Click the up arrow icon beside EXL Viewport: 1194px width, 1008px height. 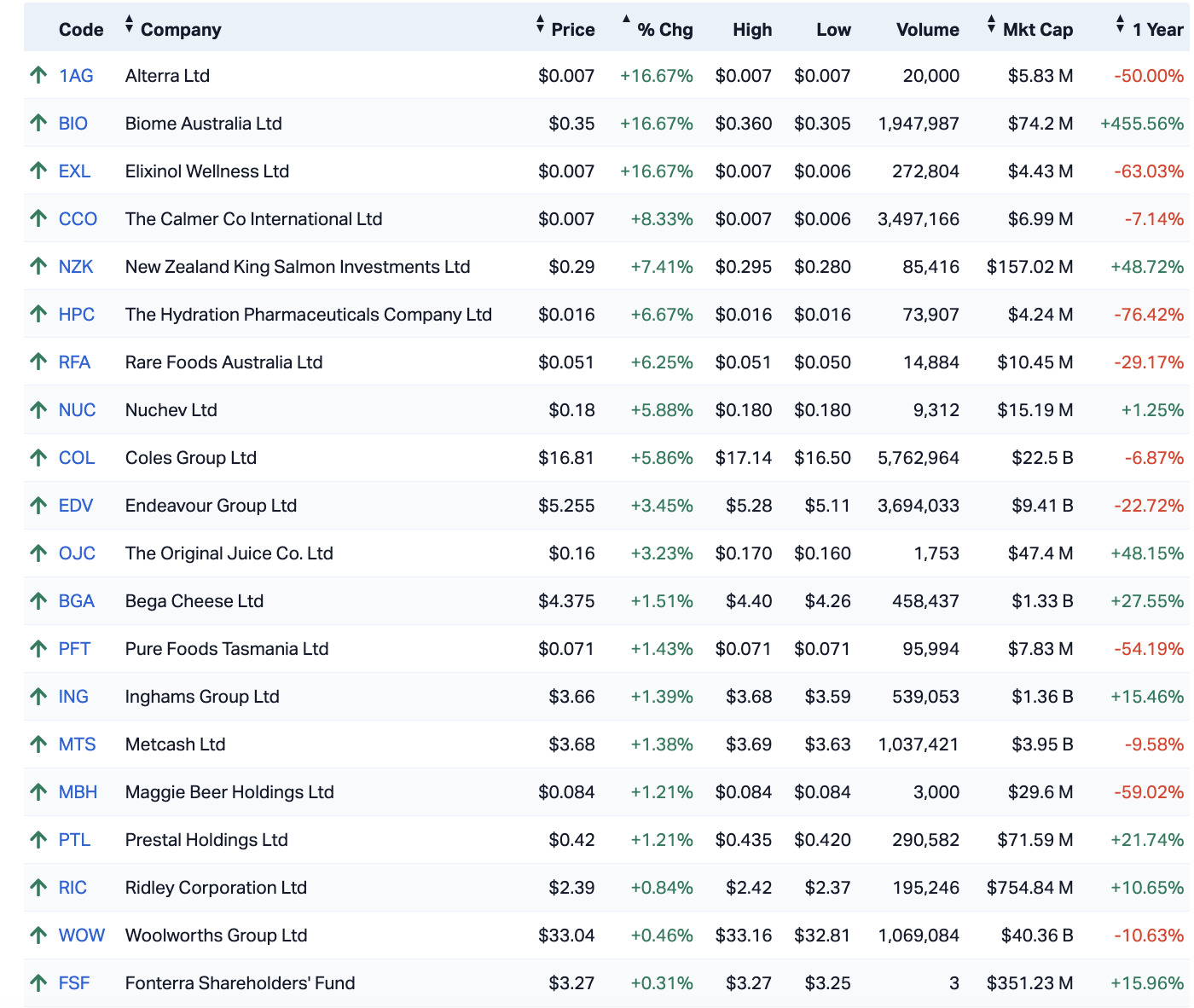(38, 171)
